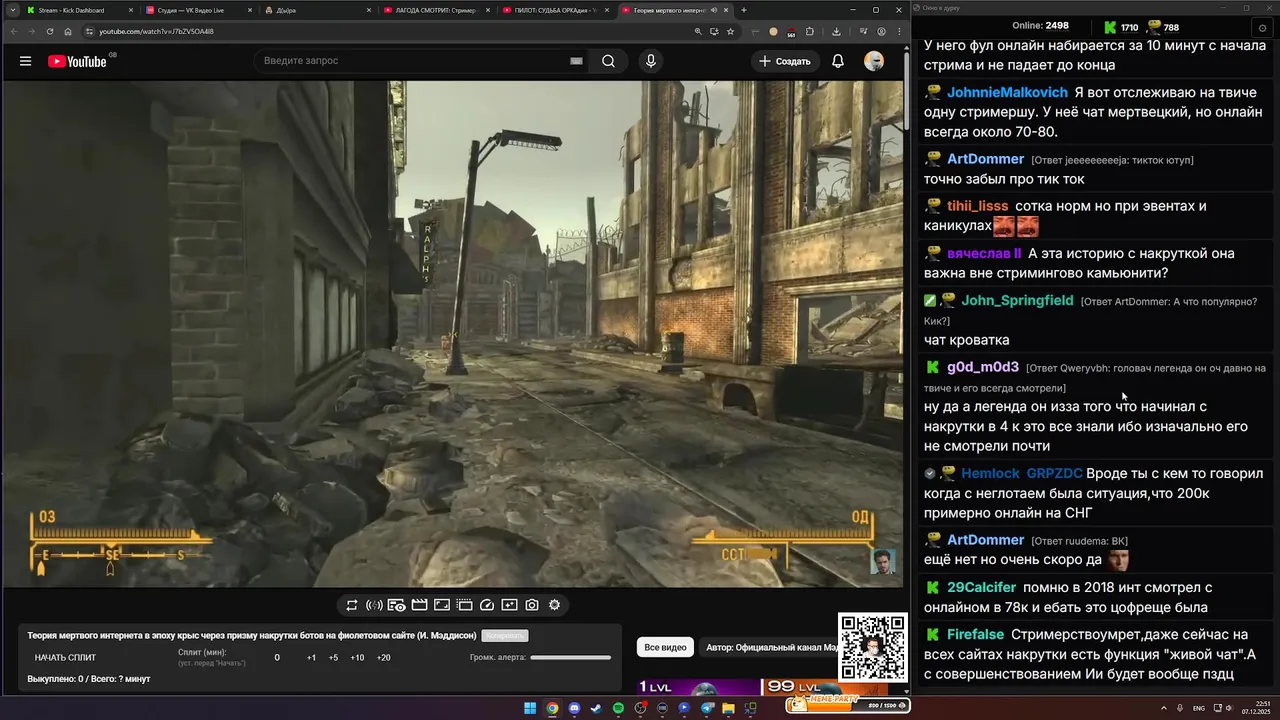Expand the system tray hidden icons chevron
Screen dimensions: 1280x720
1163,708
